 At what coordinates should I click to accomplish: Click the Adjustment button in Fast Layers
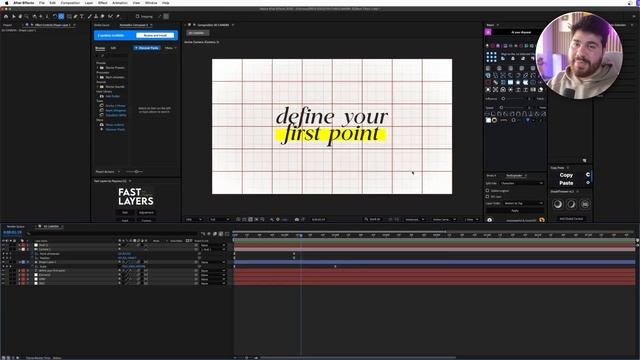pyautogui.click(x=146, y=212)
